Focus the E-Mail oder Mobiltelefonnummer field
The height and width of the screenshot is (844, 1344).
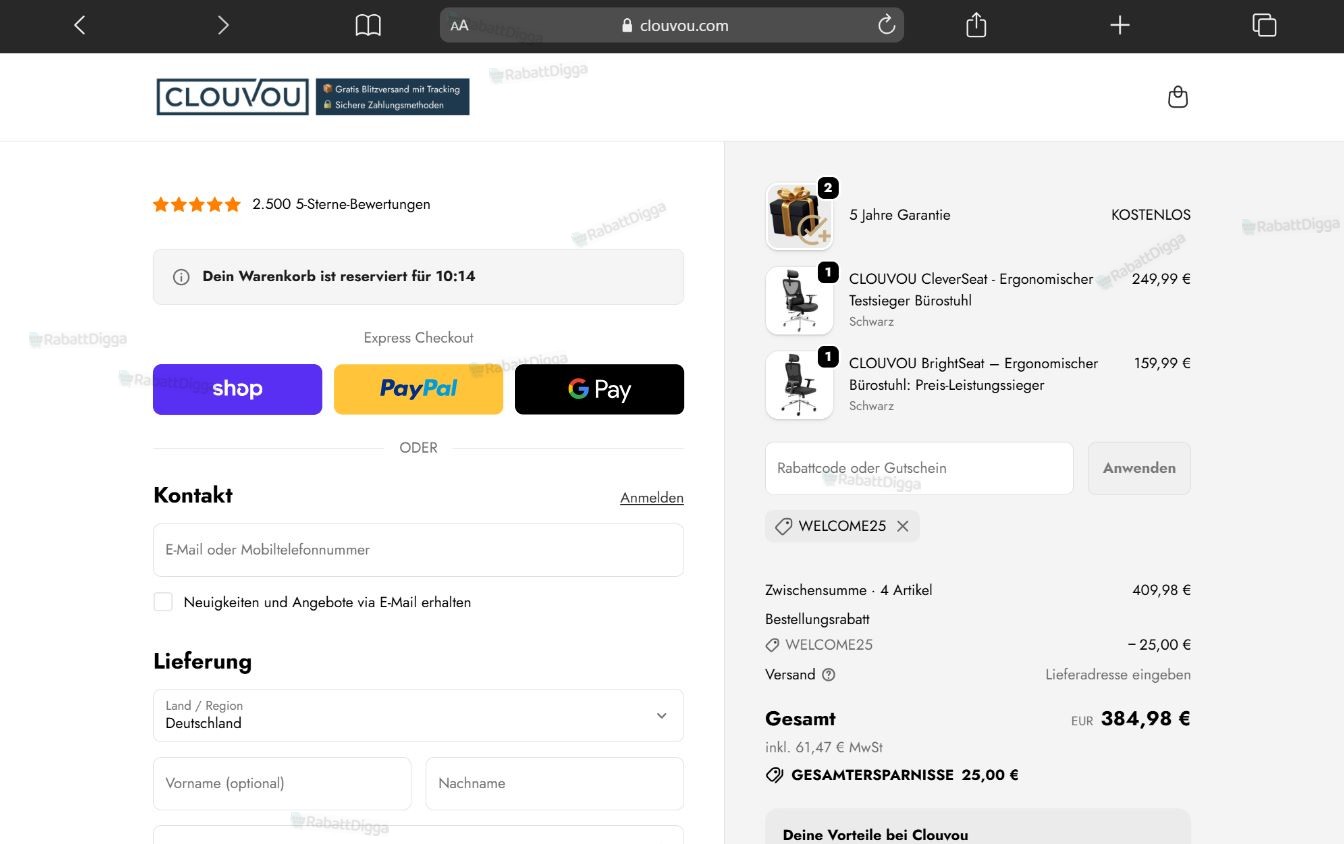pyautogui.click(x=418, y=550)
